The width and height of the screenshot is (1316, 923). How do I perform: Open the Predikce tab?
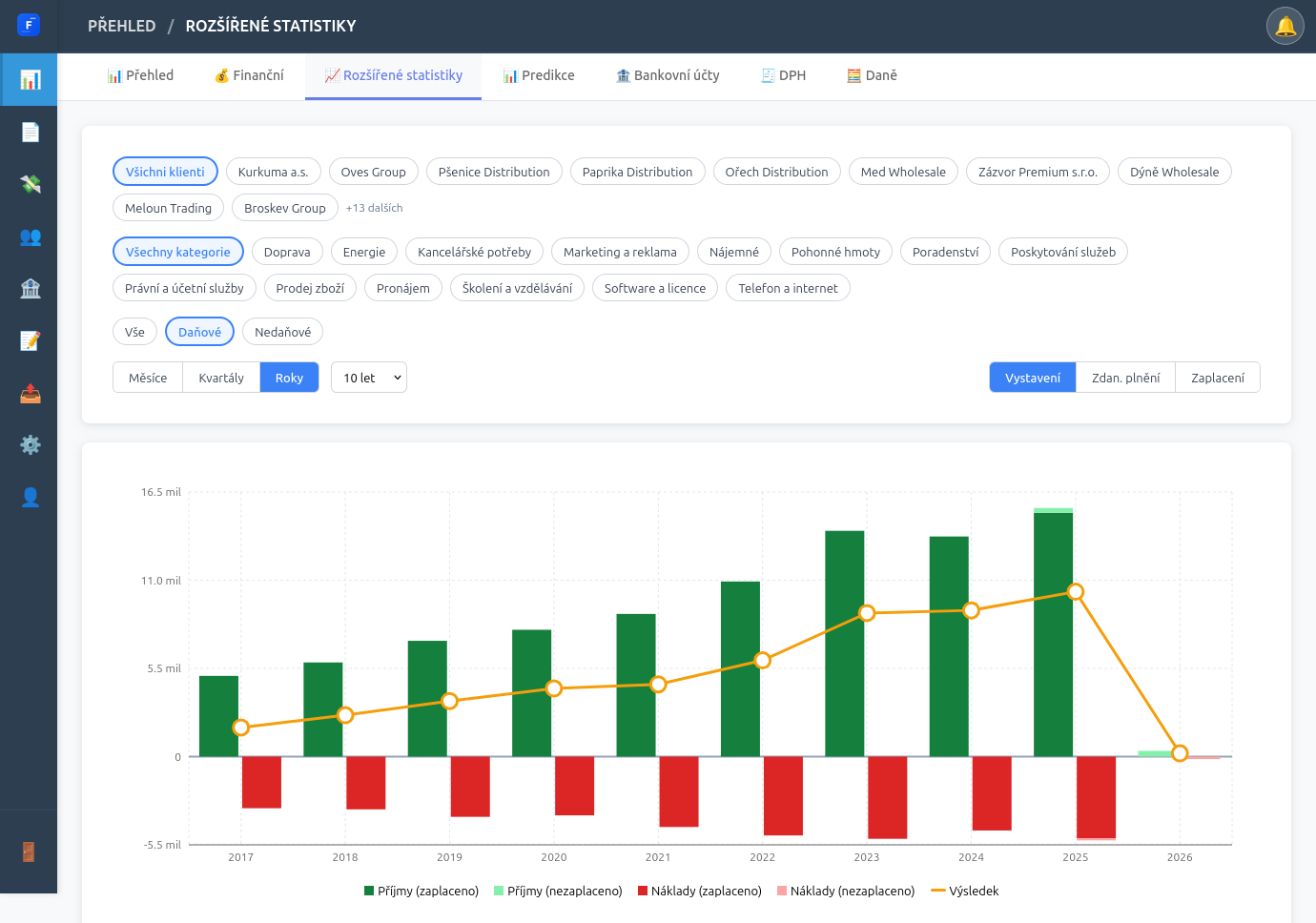pyautogui.click(x=539, y=75)
